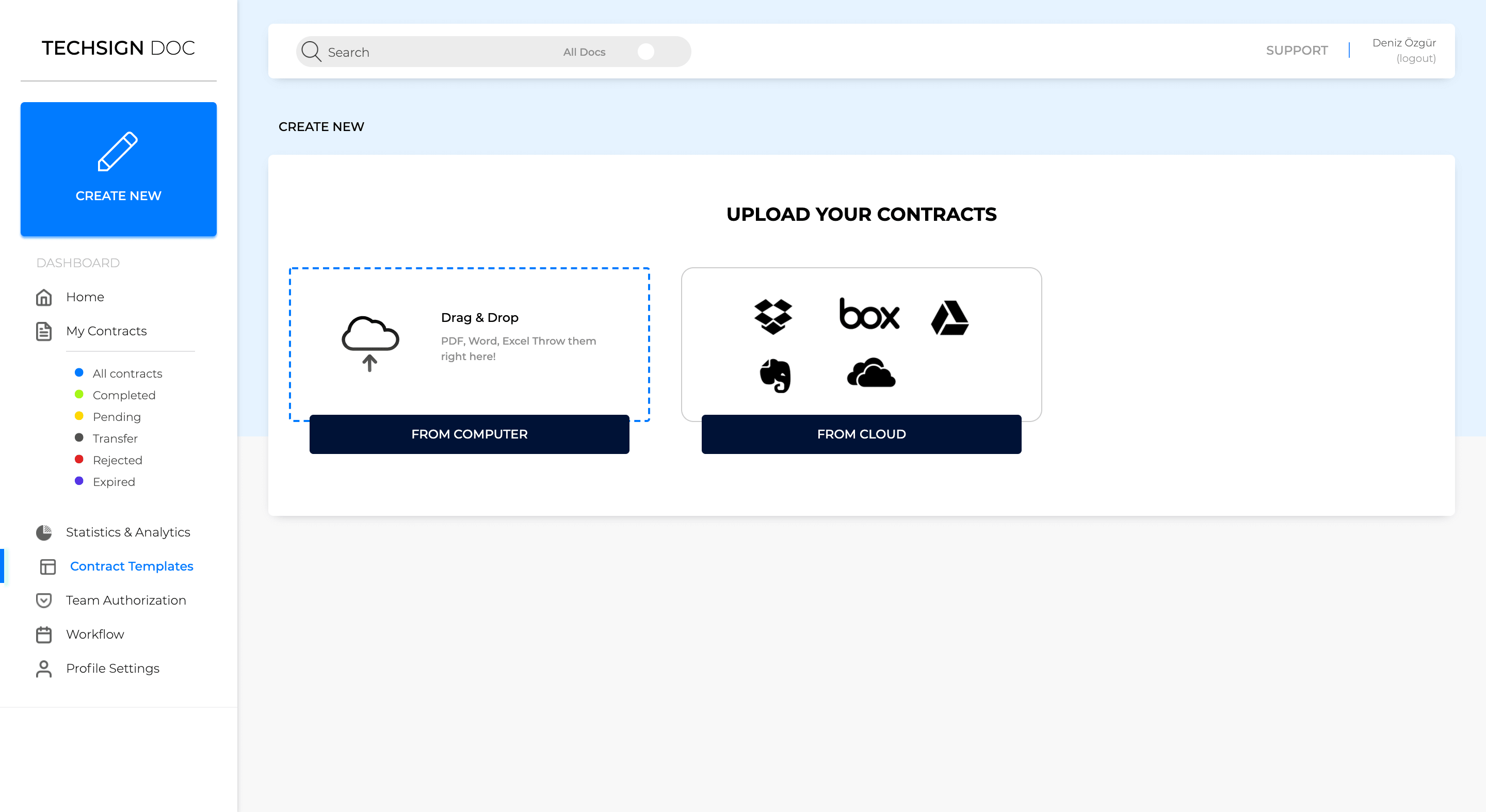Select the red Rejected status dot

click(79, 460)
